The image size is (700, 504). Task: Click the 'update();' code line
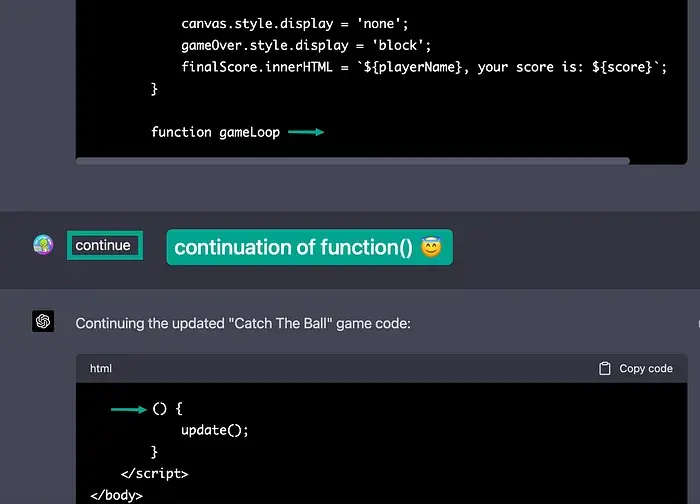pyautogui.click(x=214, y=430)
